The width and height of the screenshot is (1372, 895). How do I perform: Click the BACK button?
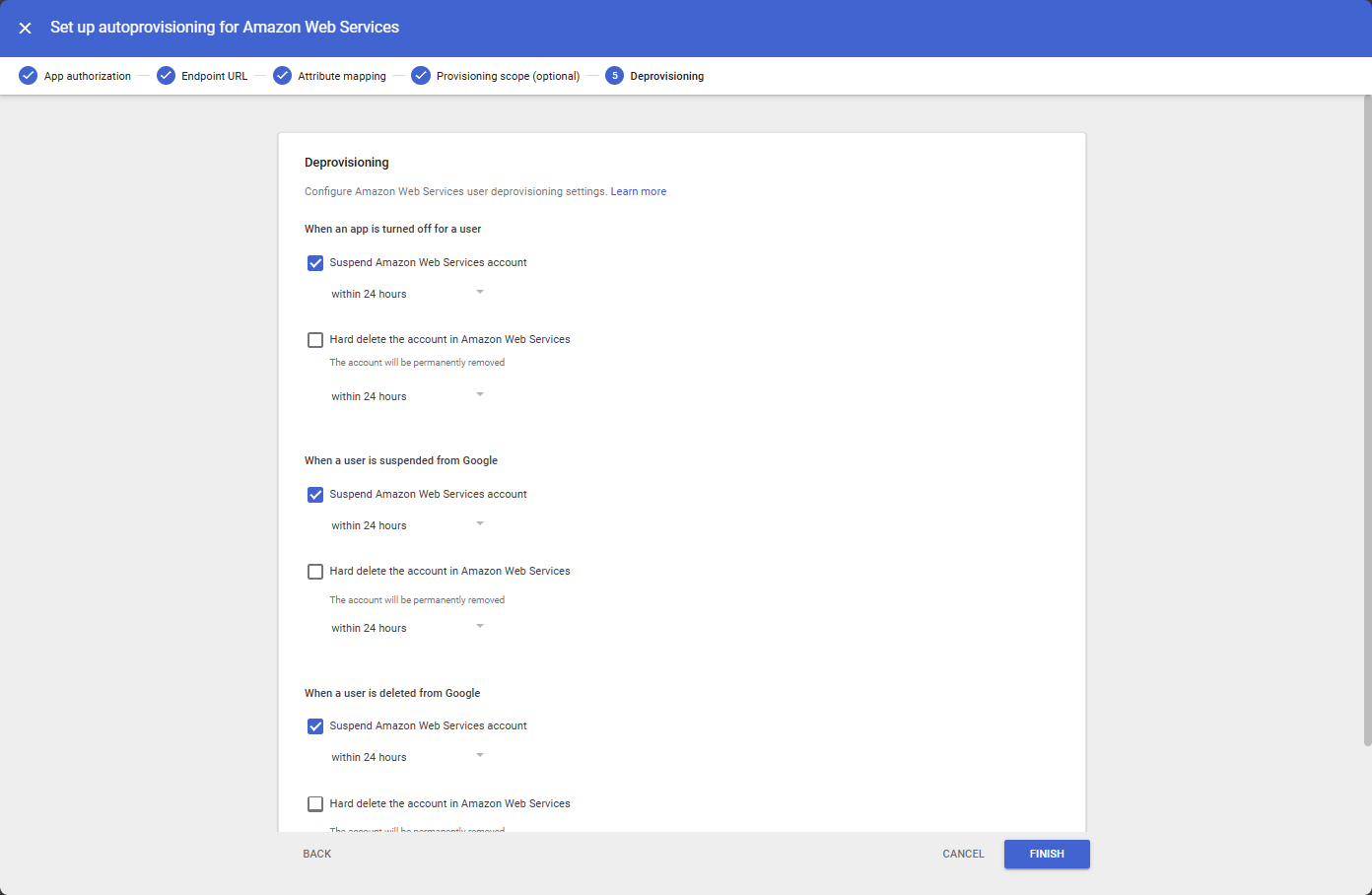(317, 855)
